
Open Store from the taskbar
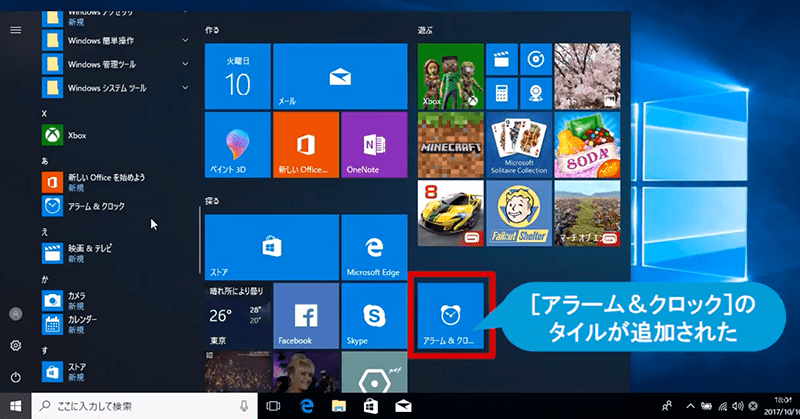371,406
